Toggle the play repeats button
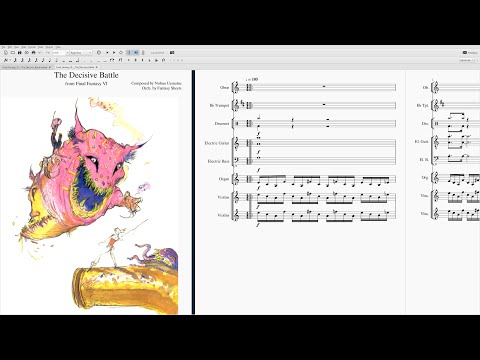 coord(129,53)
